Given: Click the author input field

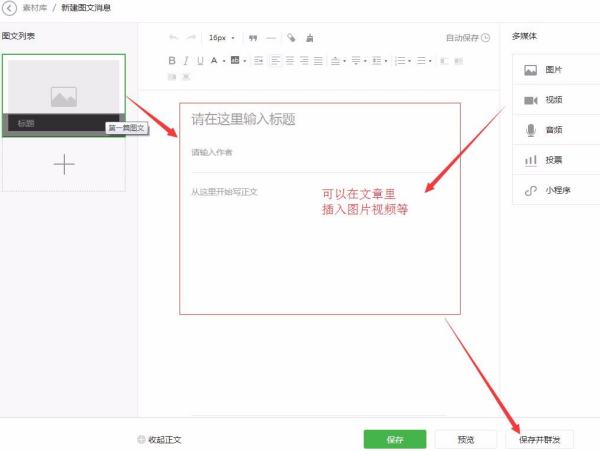Looking at the screenshot, I should [x=320, y=152].
